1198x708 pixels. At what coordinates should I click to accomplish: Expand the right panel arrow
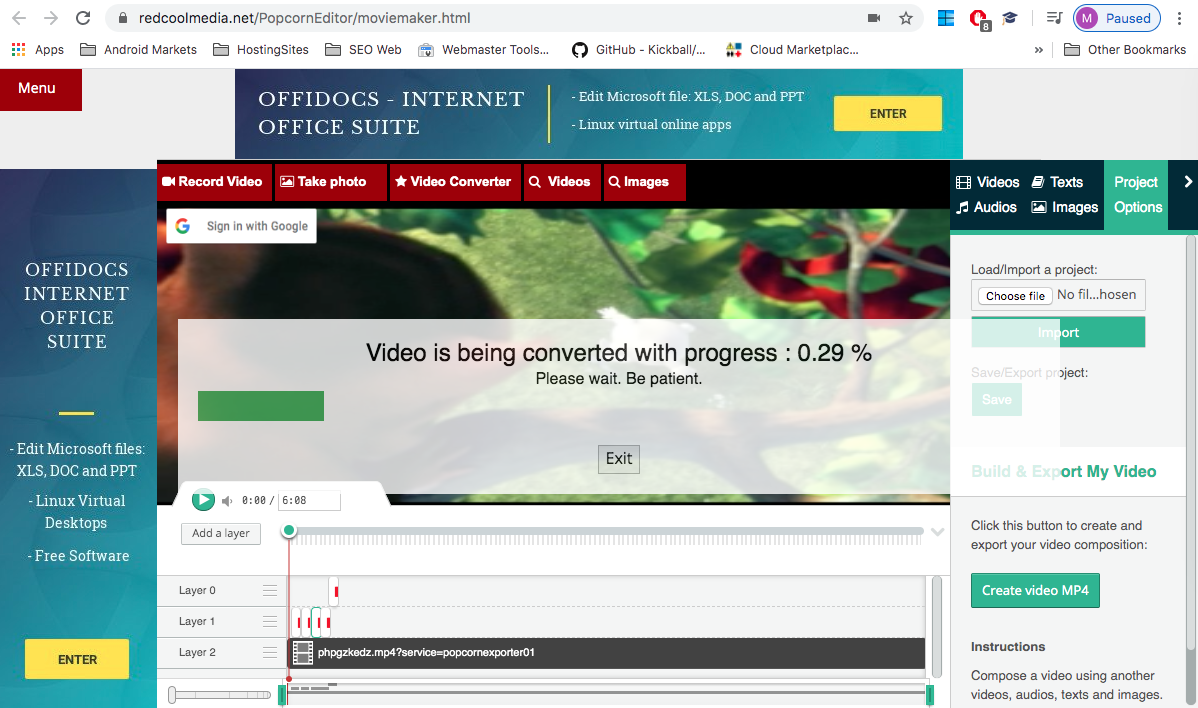(x=1188, y=182)
